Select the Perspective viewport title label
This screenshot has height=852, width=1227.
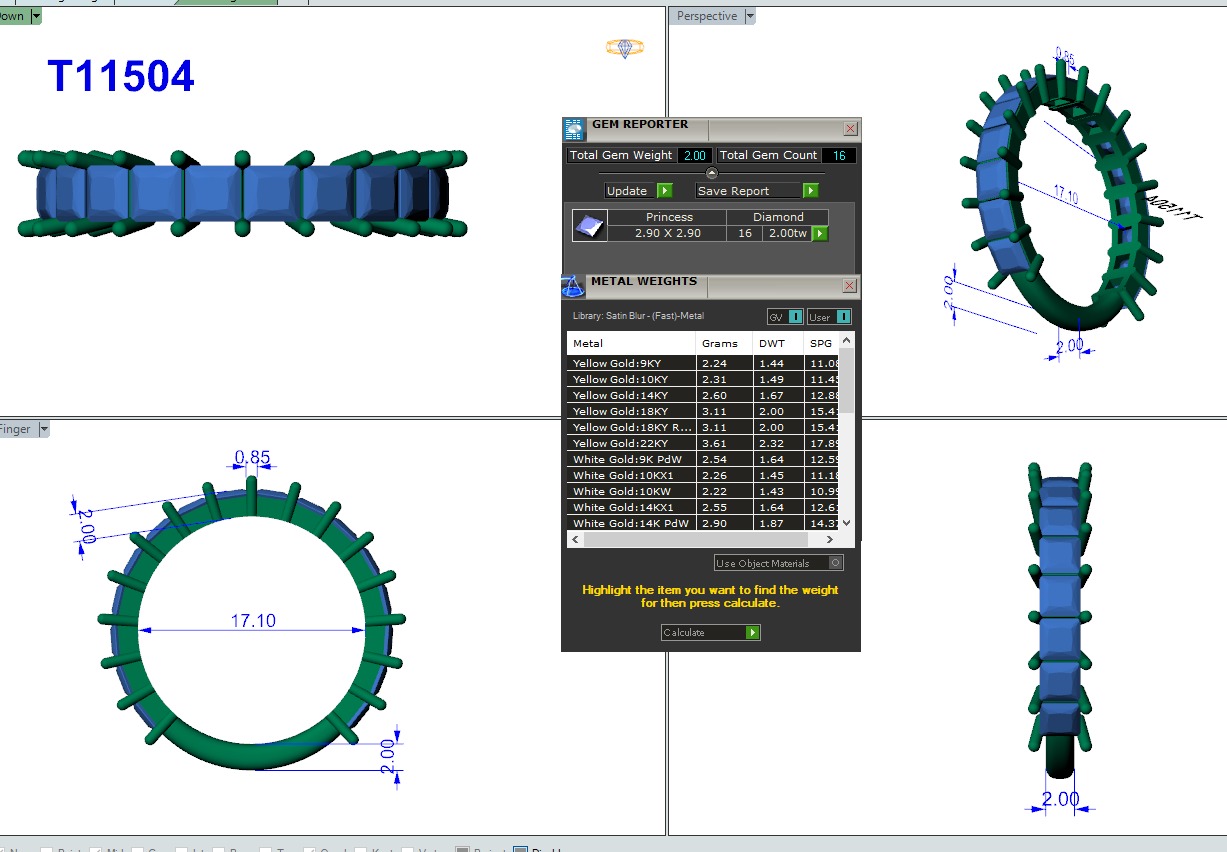click(706, 16)
